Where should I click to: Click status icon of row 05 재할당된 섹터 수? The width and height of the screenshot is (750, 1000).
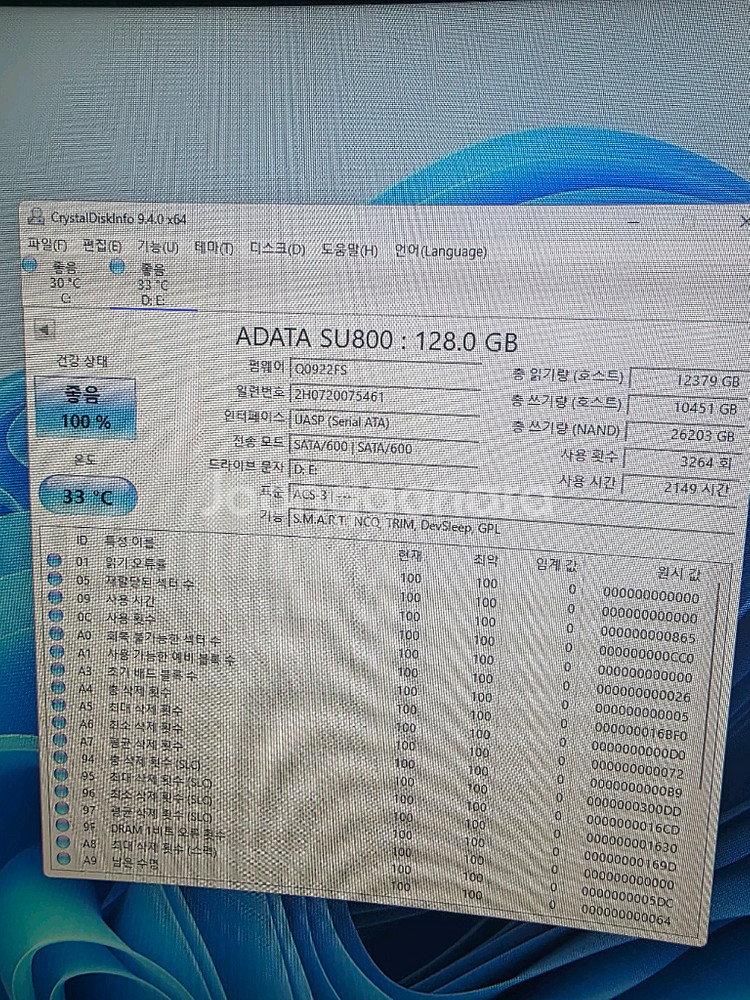coord(55,579)
